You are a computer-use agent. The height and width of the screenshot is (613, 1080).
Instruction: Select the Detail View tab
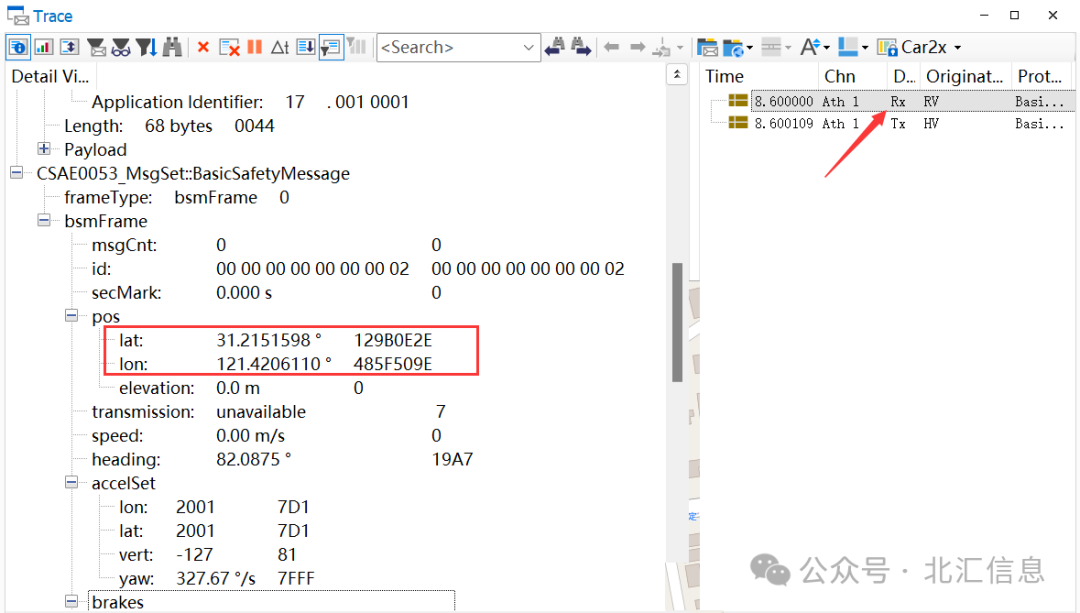[50, 76]
